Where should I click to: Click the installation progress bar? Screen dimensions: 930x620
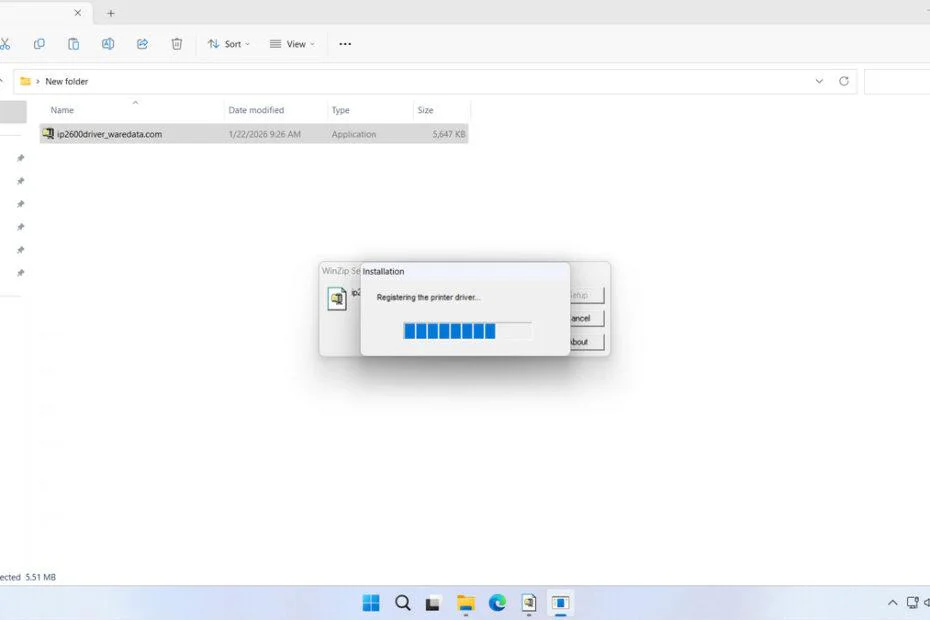pyautogui.click(x=467, y=331)
